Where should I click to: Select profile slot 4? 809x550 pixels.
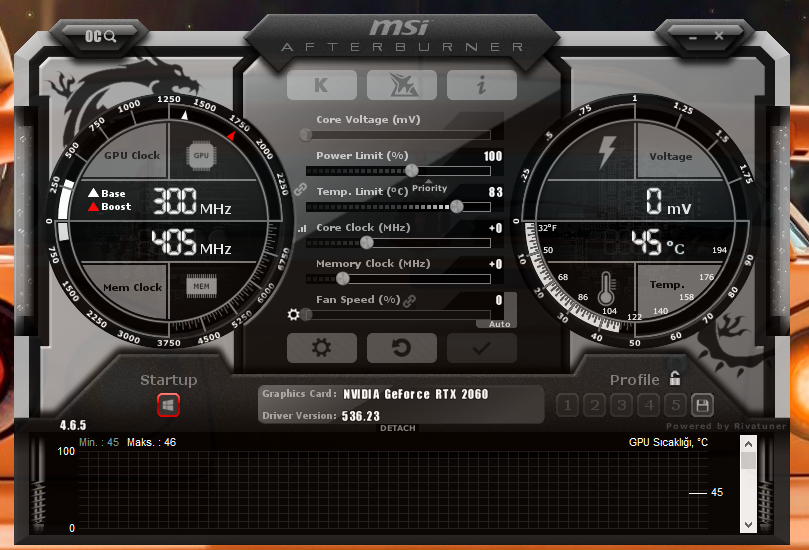point(649,406)
